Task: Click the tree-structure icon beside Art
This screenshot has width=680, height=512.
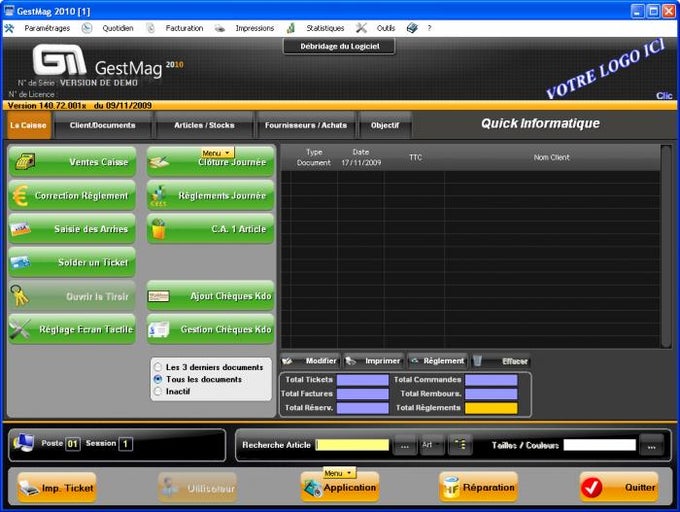Action: pyautogui.click(x=460, y=444)
